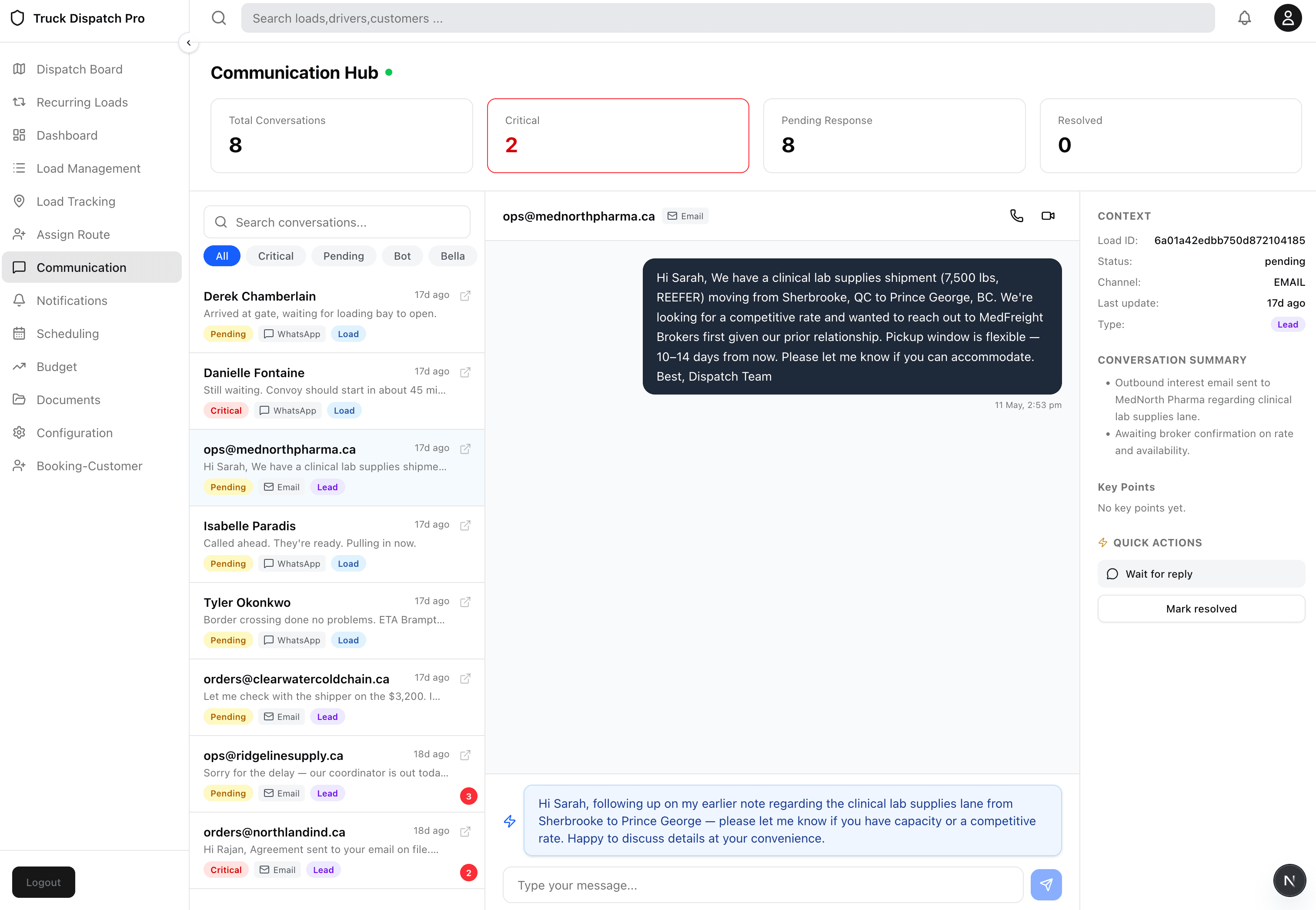Click the round N badge in the corner

coord(1289,880)
